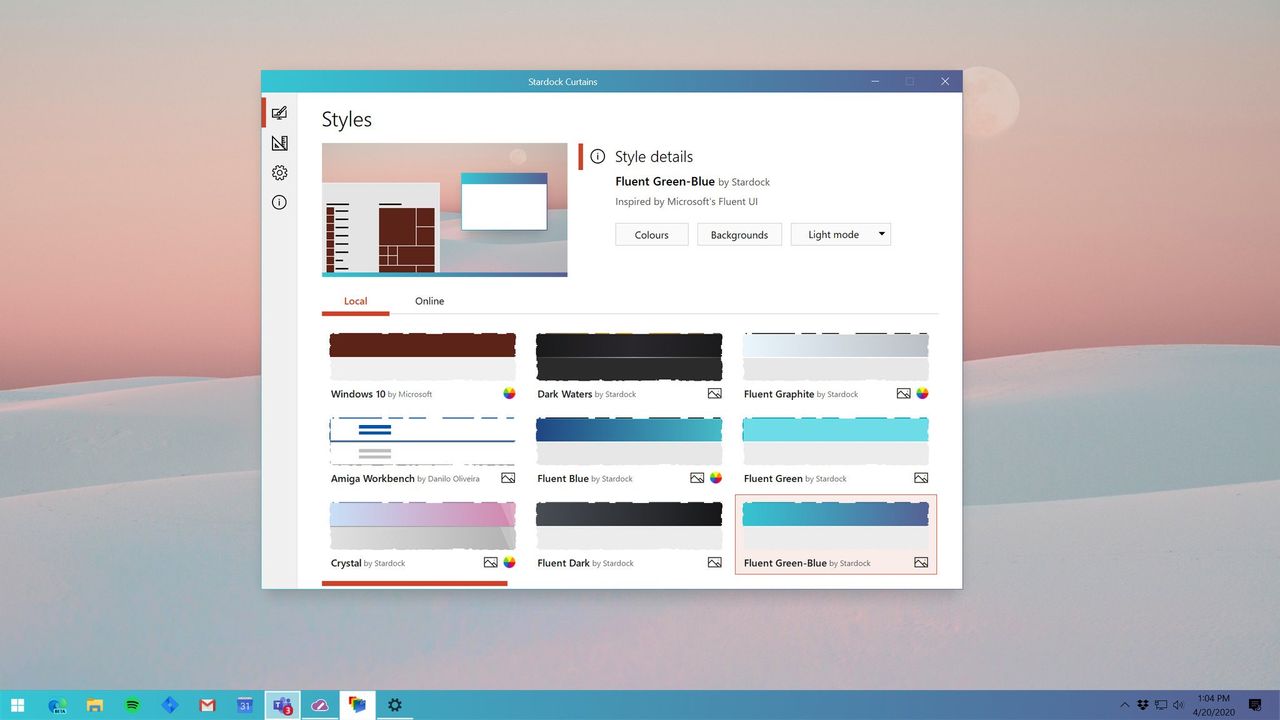Open the Calendar app on taskbar
1280x720 pixels.
(245, 705)
